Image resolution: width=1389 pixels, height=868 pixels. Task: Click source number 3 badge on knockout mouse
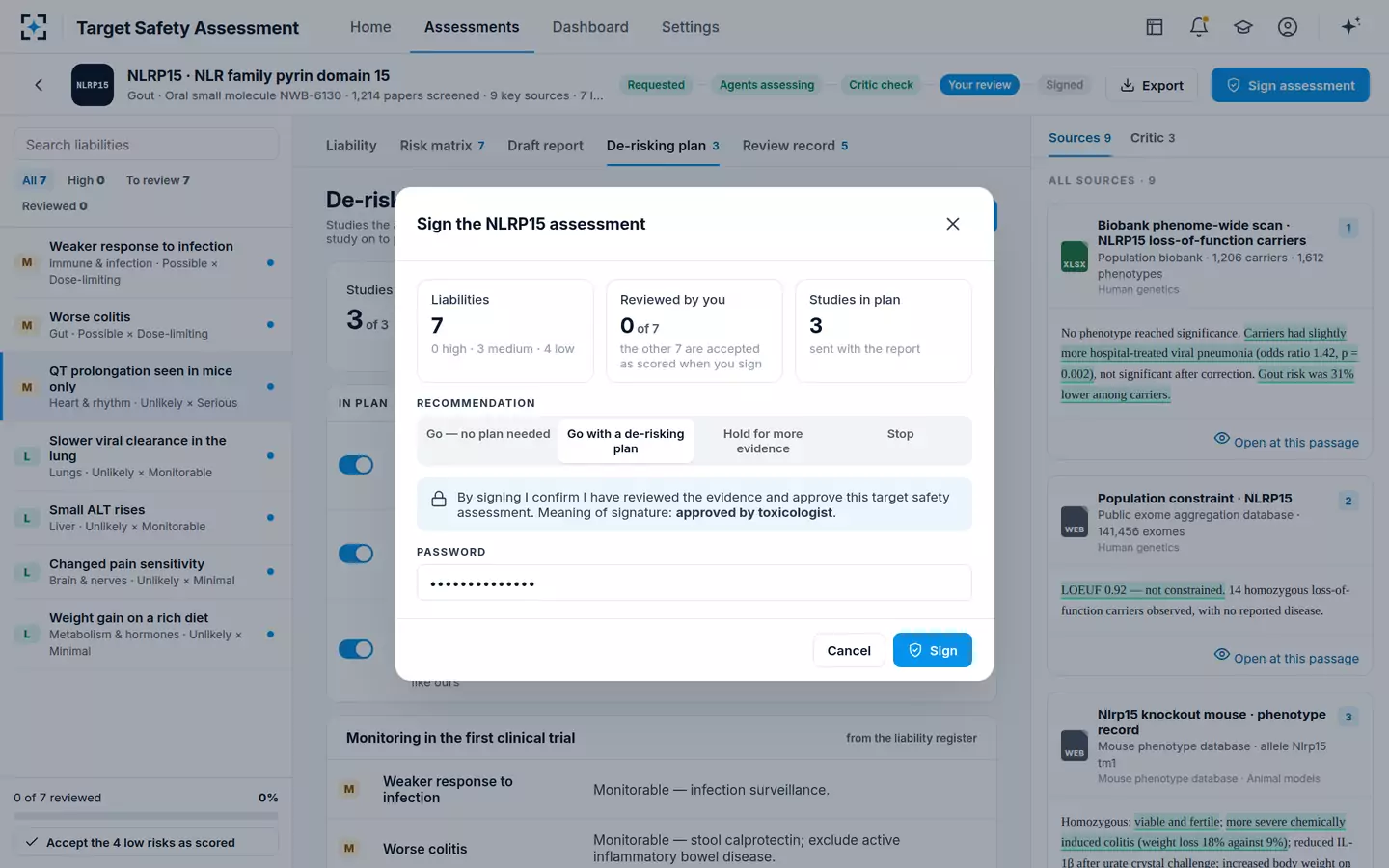point(1348,717)
